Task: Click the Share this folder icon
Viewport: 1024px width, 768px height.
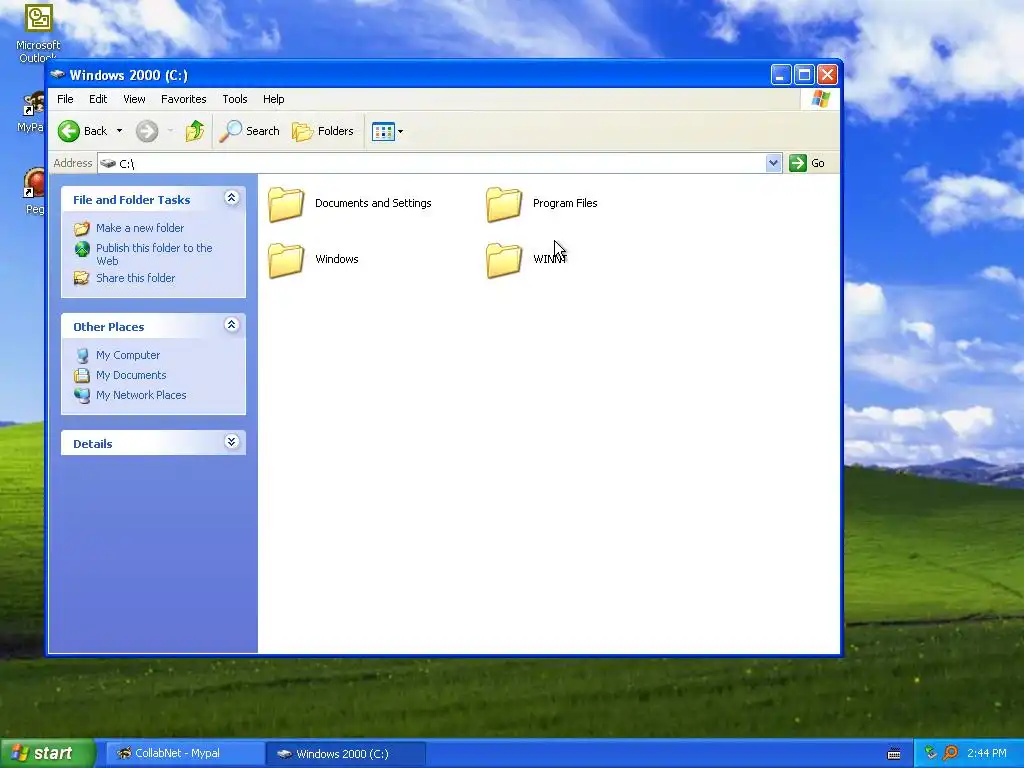Action: coord(82,278)
